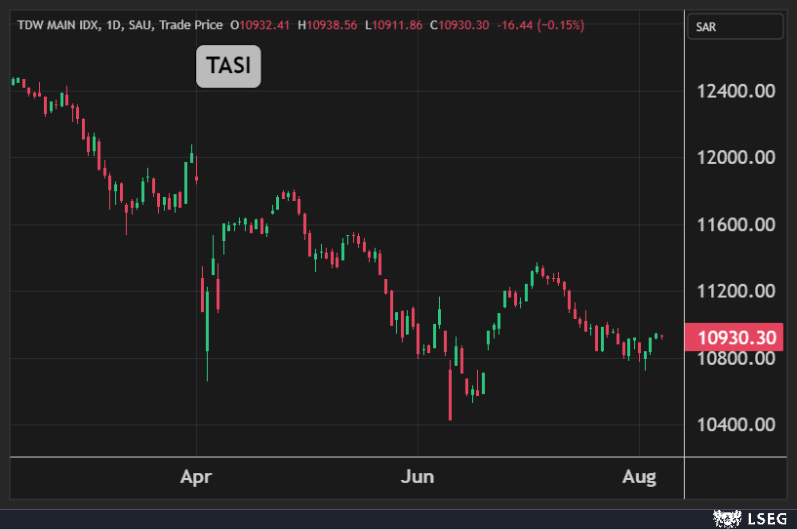Open the SAR currency dropdown

(737, 26)
